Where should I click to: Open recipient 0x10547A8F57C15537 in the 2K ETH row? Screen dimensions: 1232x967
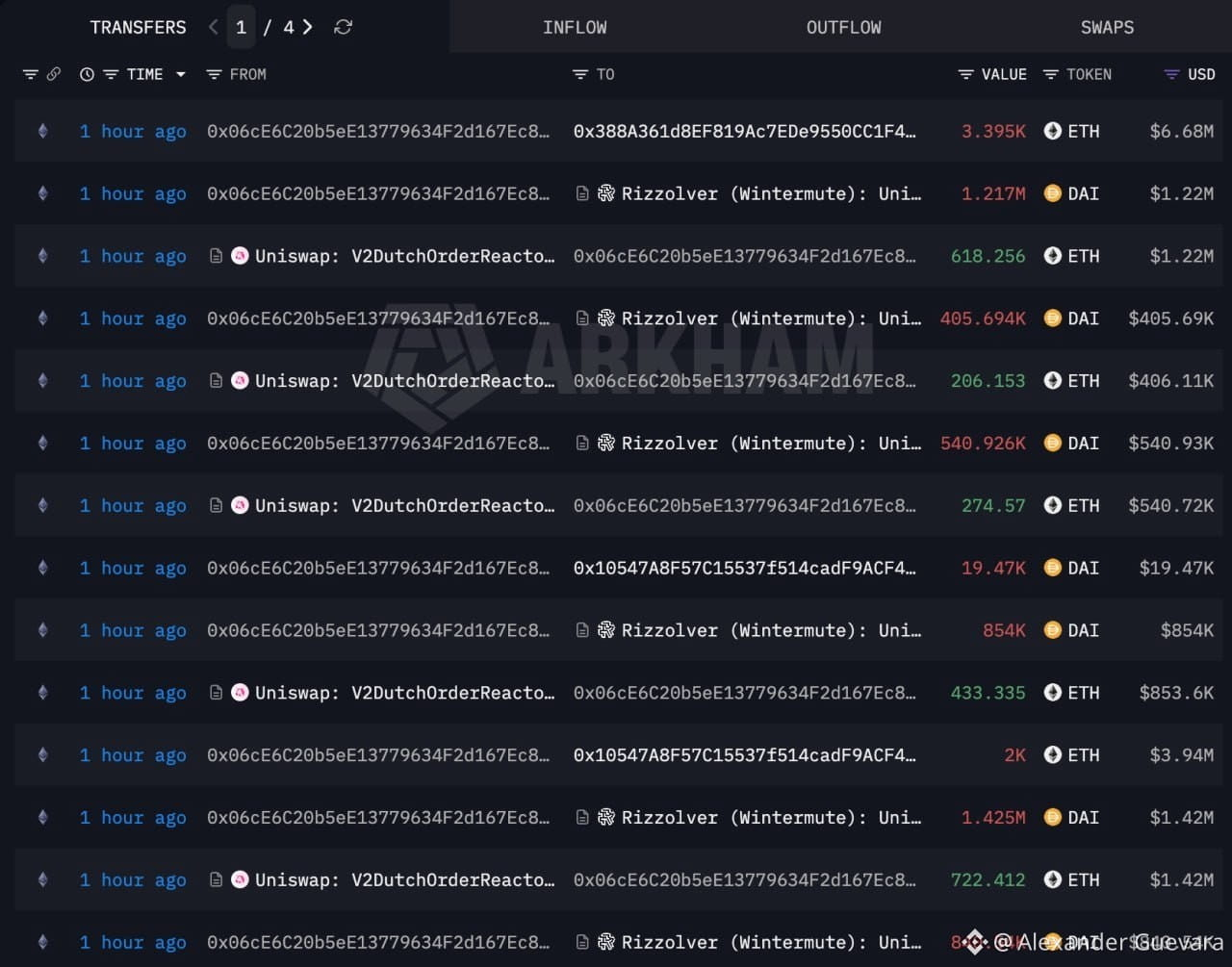745,755
